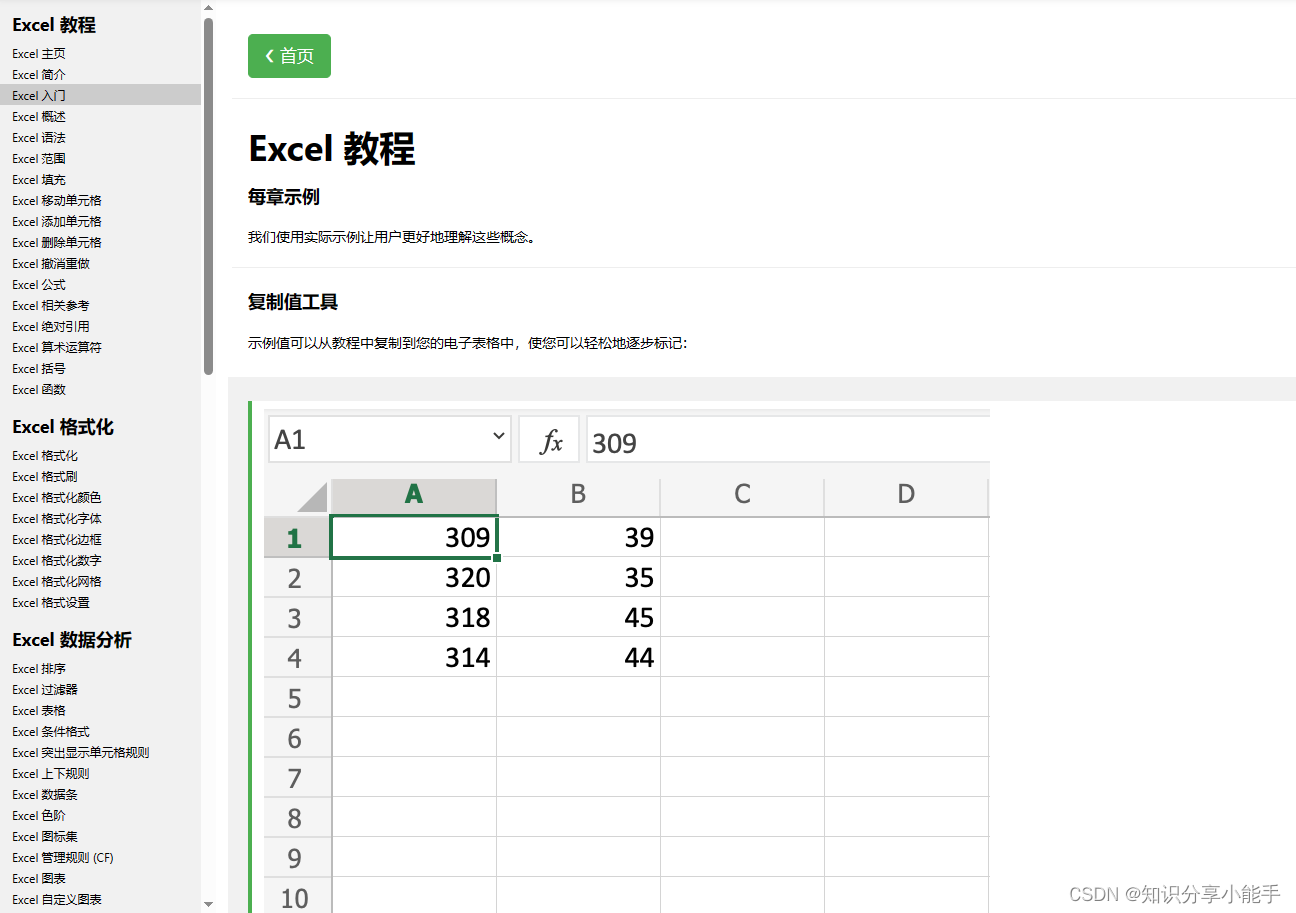Image resolution: width=1296 pixels, height=913 pixels.
Task: Open Excel 公式 link
Action: pyautogui.click(x=39, y=285)
